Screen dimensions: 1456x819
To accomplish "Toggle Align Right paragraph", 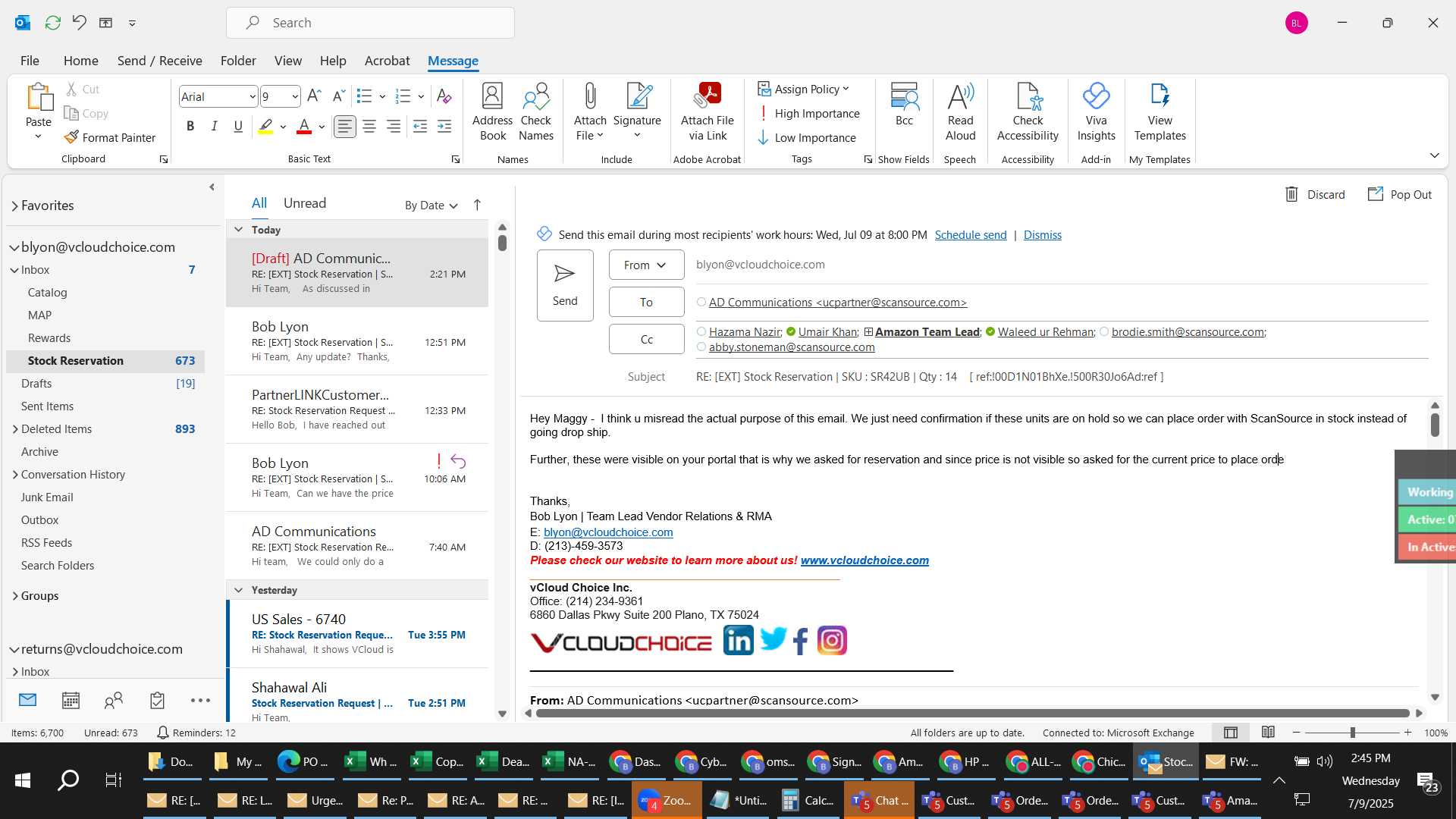I will (x=394, y=127).
